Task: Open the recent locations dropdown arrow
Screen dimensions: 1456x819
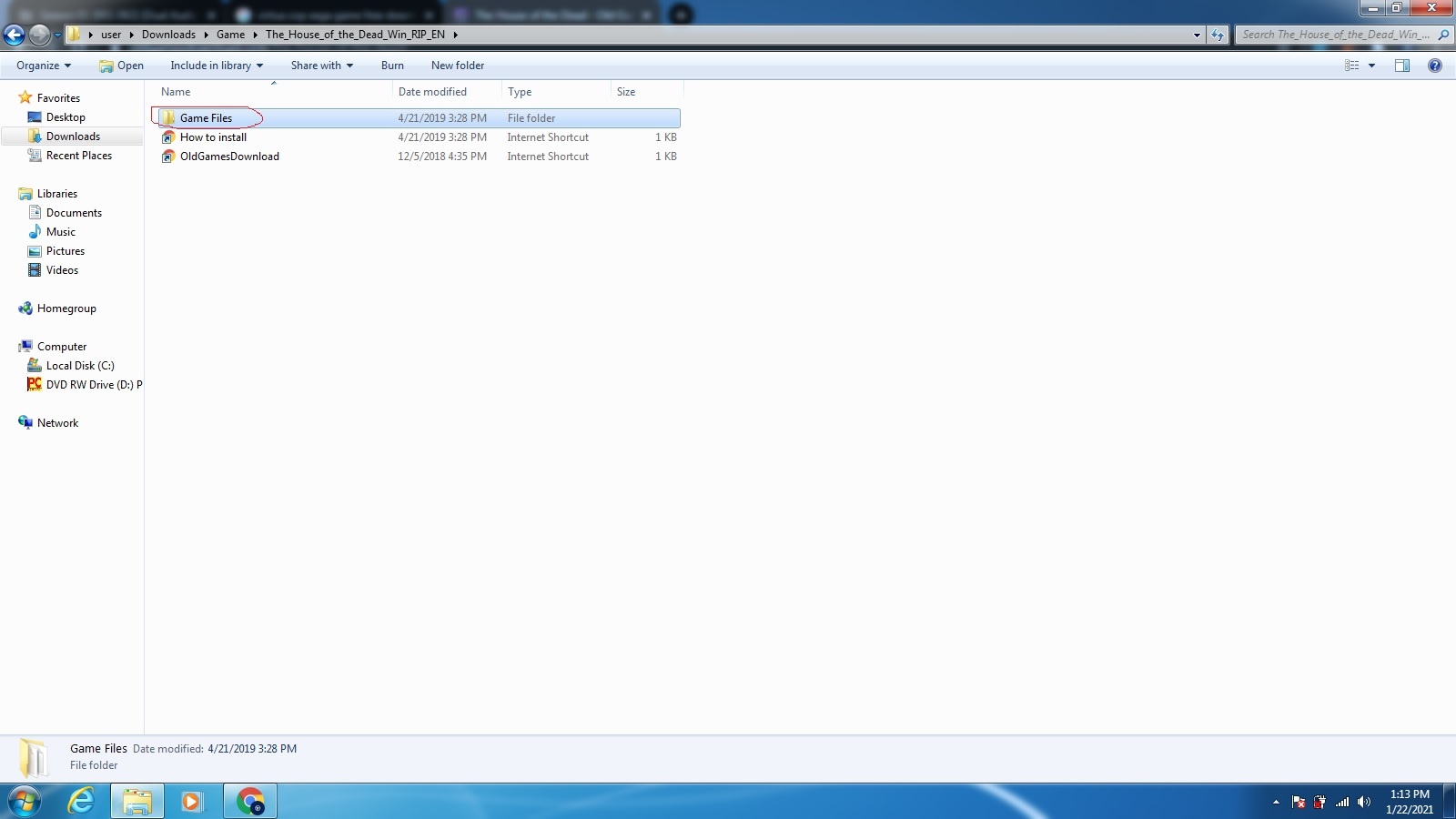Action: click(57, 35)
